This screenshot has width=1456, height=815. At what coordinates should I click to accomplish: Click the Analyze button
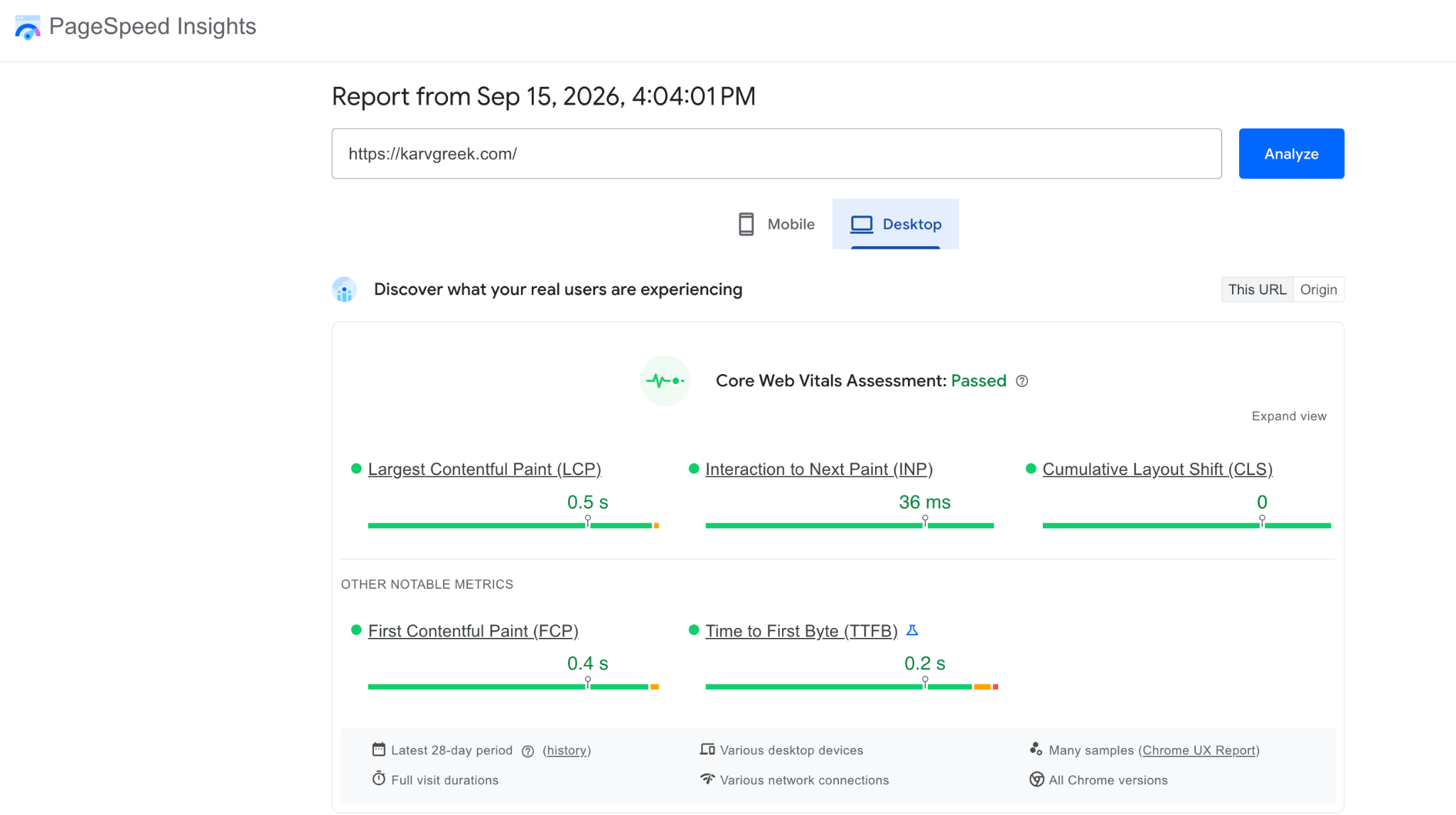pos(1291,154)
